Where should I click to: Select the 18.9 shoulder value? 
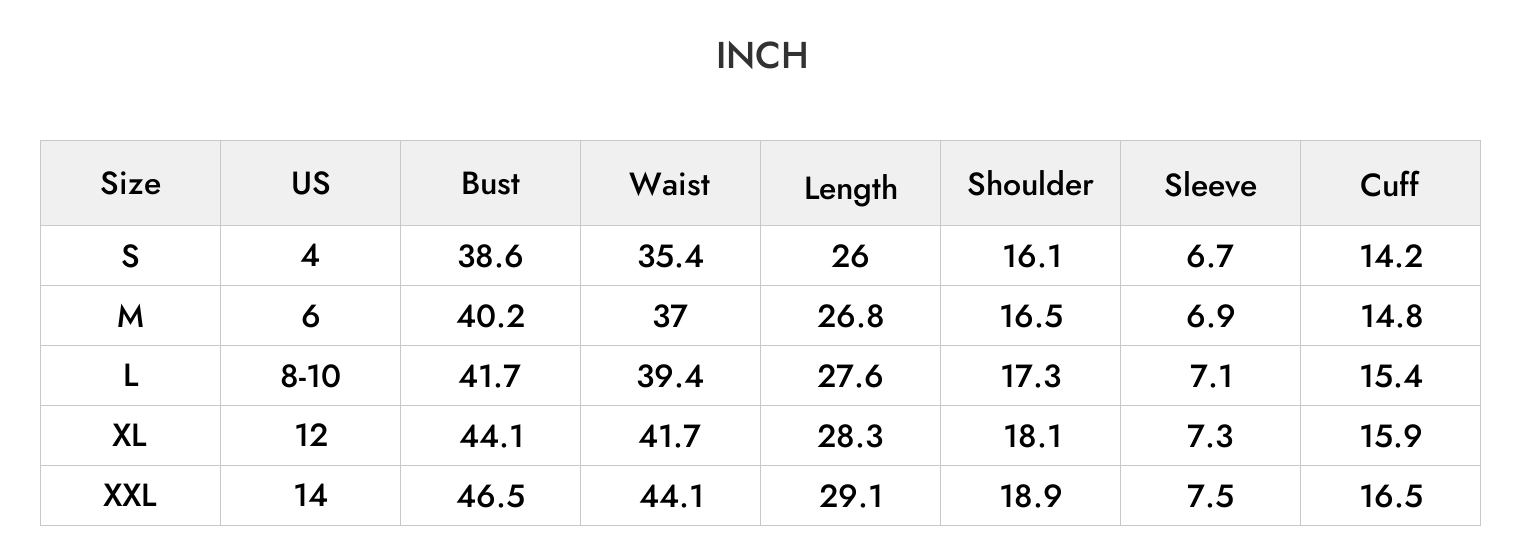click(x=1030, y=496)
